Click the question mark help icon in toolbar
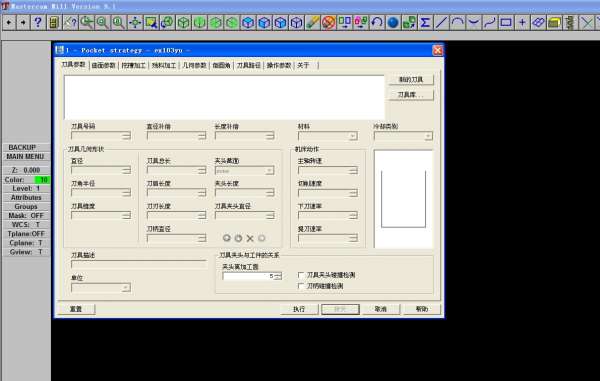The image size is (600, 381). [38, 22]
